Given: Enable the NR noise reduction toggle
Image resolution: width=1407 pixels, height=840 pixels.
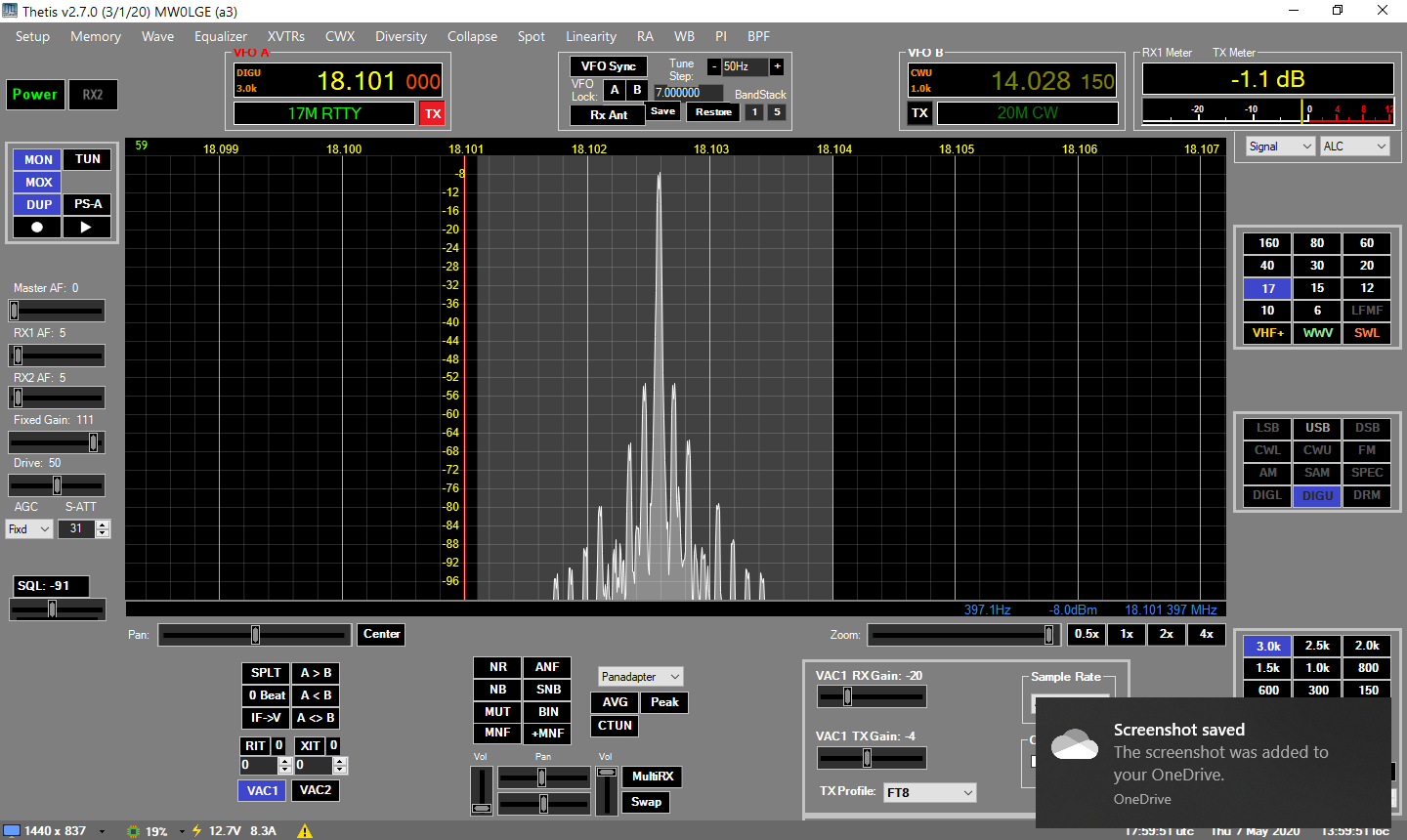Looking at the screenshot, I should (x=498, y=667).
